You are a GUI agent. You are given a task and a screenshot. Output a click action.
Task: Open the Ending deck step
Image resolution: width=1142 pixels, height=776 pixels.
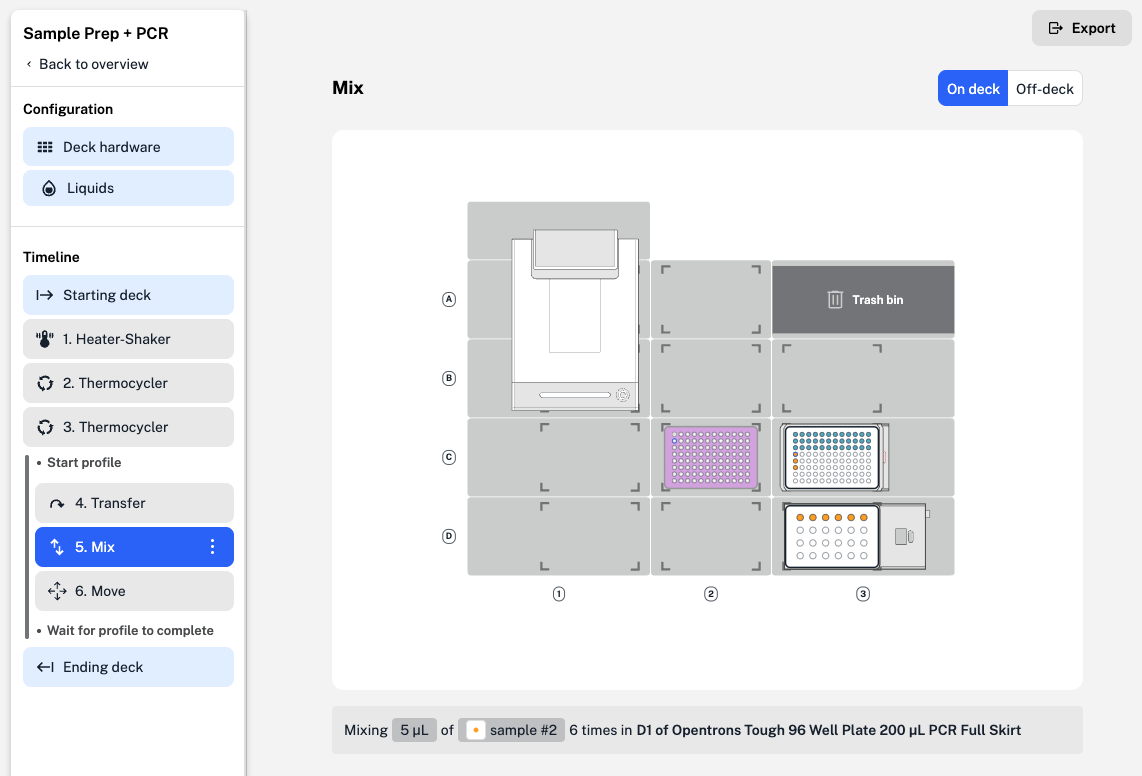tap(128, 667)
